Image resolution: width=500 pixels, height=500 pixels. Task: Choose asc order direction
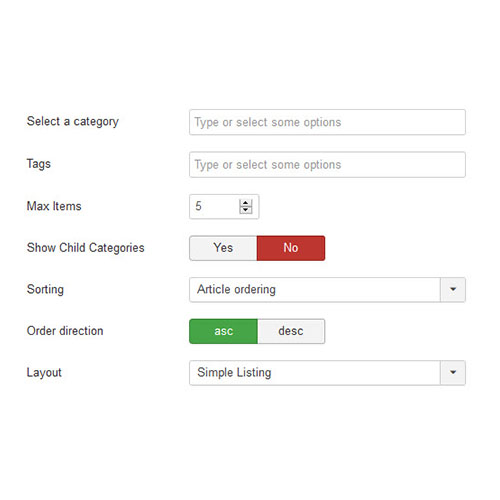[x=223, y=331]
